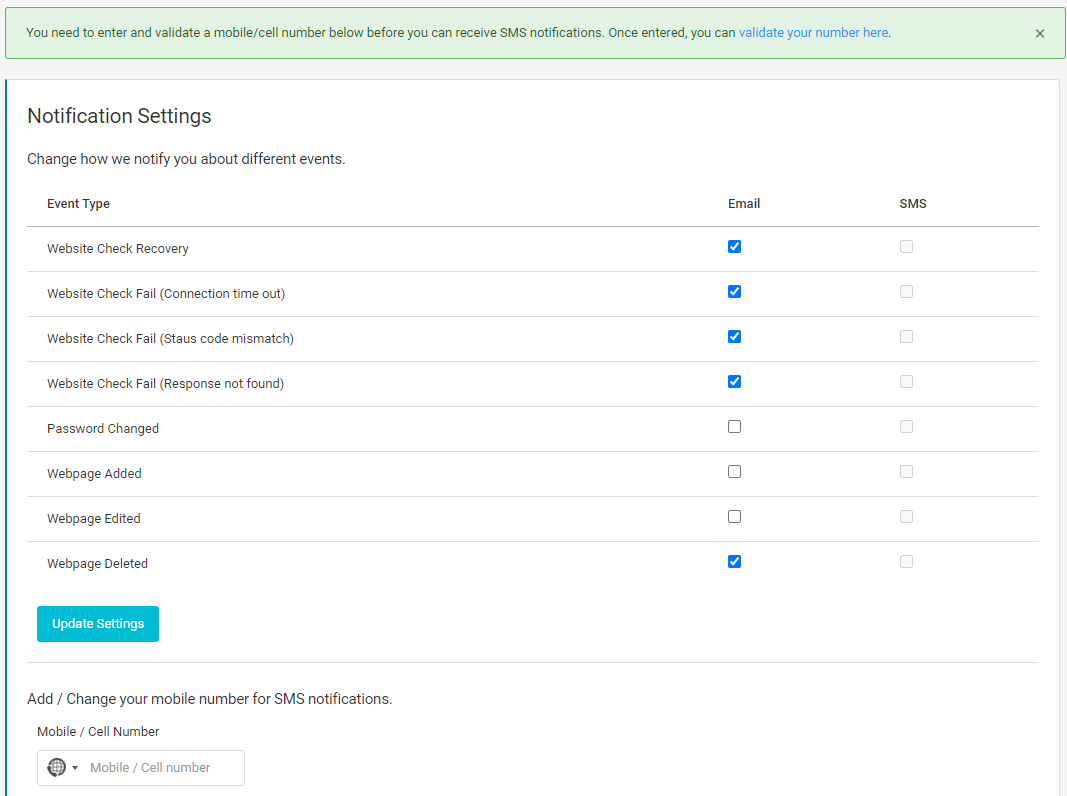
Task: Dismiss the SMS validation alert banner
Action: [1040, 33]
